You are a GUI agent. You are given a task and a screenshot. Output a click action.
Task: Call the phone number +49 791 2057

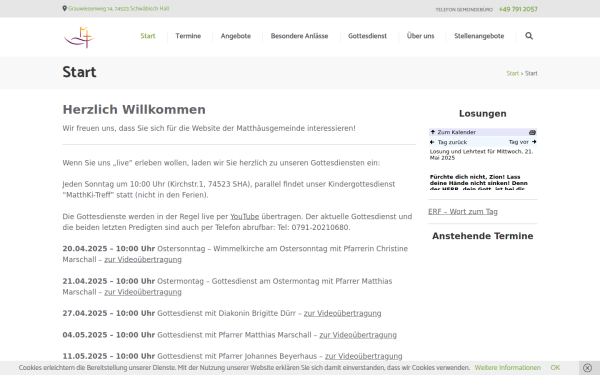click(x=518, y=9)
